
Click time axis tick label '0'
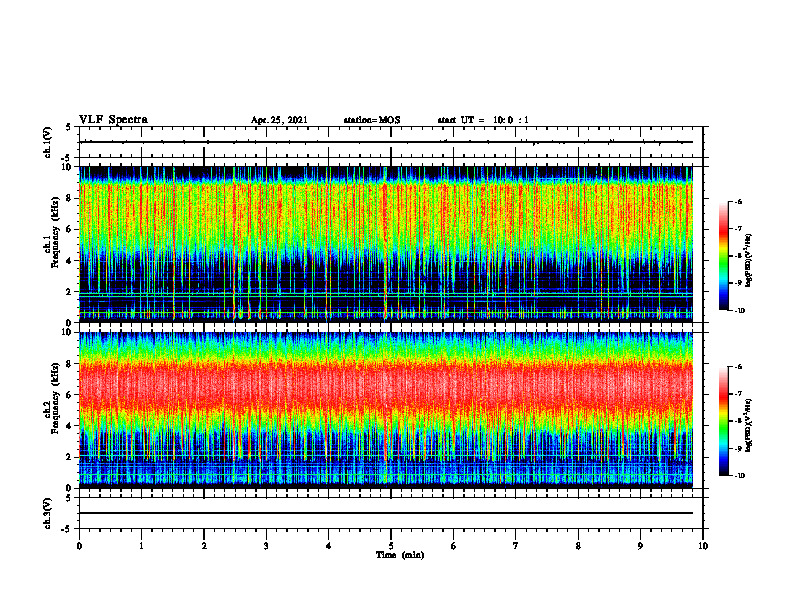point(79,546)
